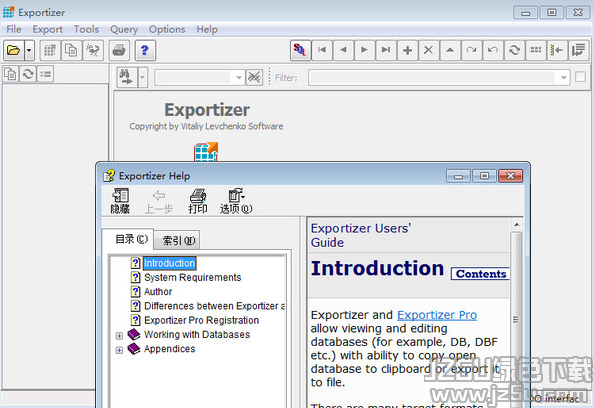This screenshot has height=408, width=594.
Task: Select the Working with Databases book
Action: [197, 335]
